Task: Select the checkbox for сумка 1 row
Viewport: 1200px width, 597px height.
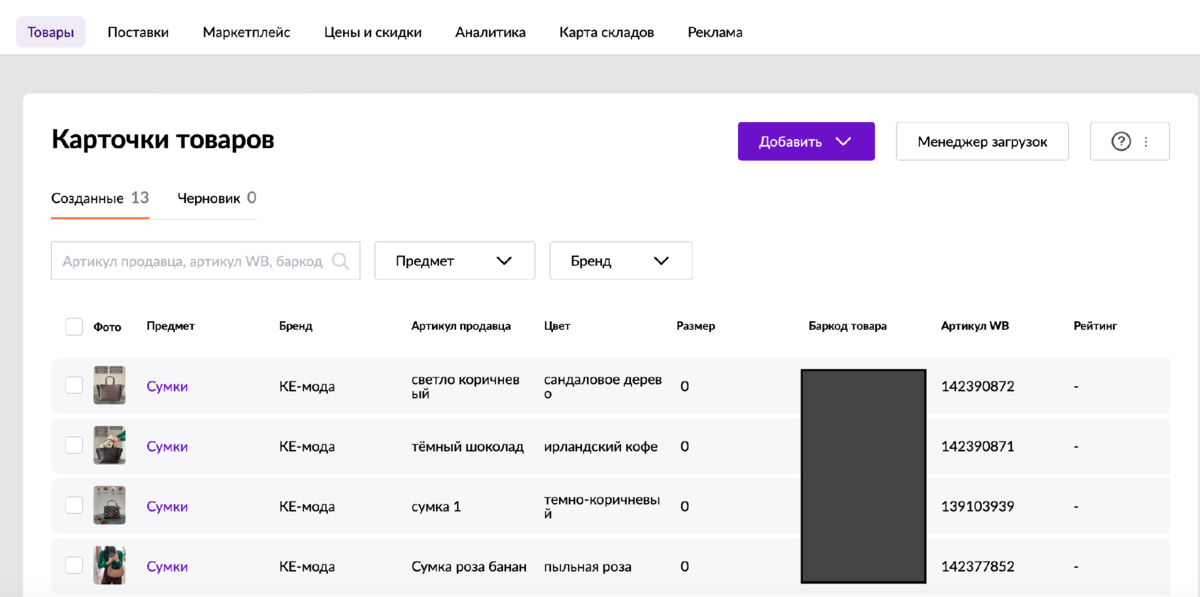Action: (x=74, y=505)
